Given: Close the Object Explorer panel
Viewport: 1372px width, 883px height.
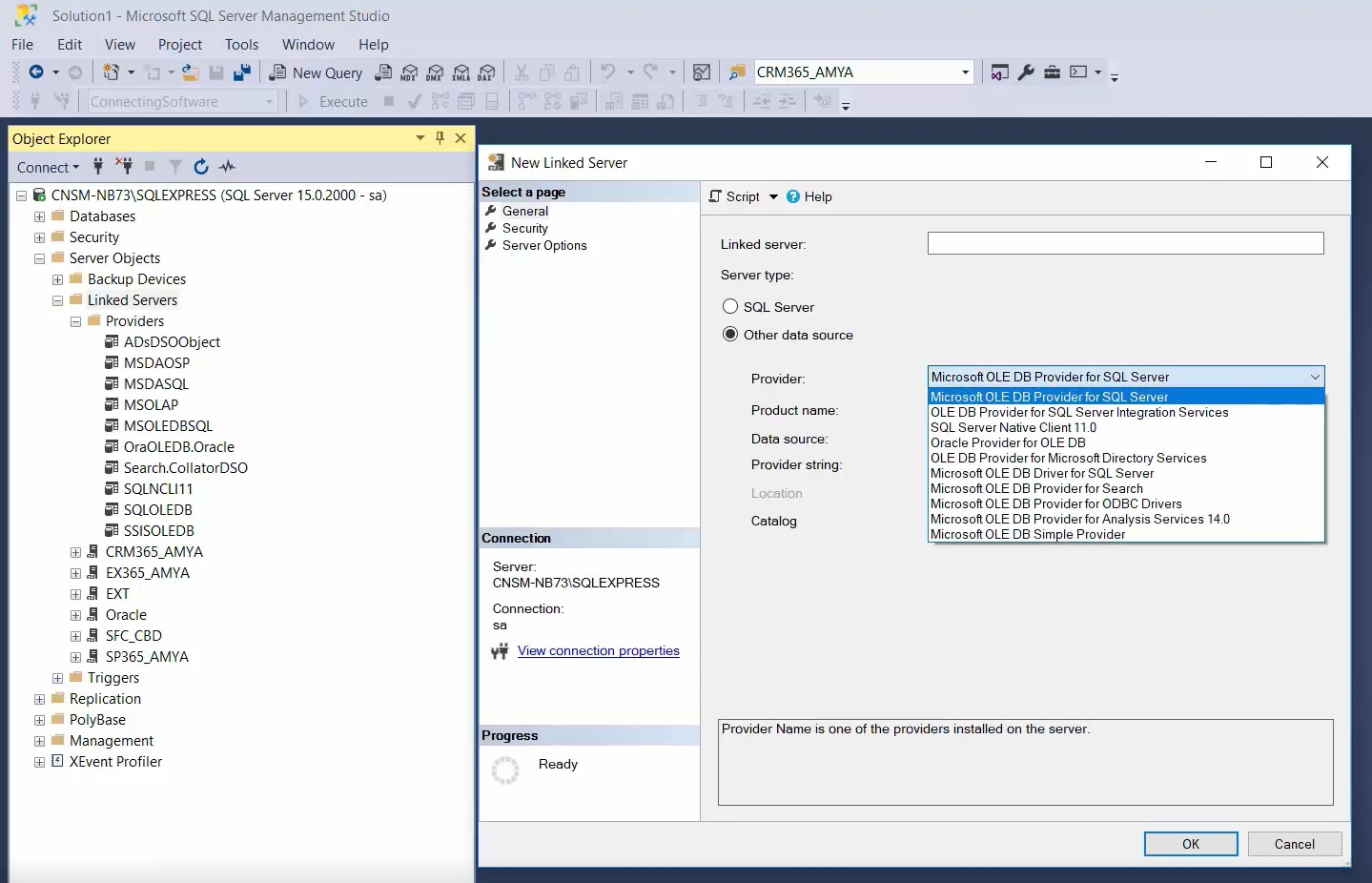Looking at the screenshot, I should coord(461,138).
